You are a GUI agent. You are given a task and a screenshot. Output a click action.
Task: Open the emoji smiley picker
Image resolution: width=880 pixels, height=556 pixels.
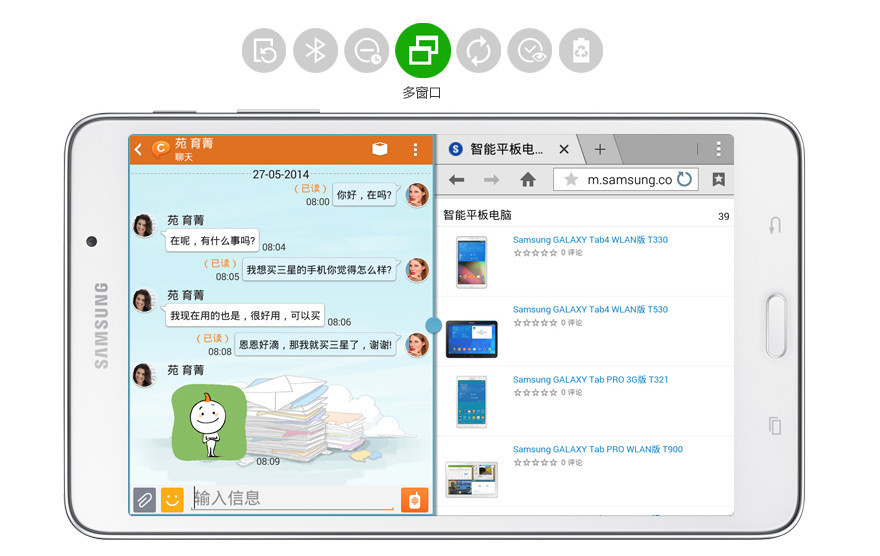pos(172,499)
